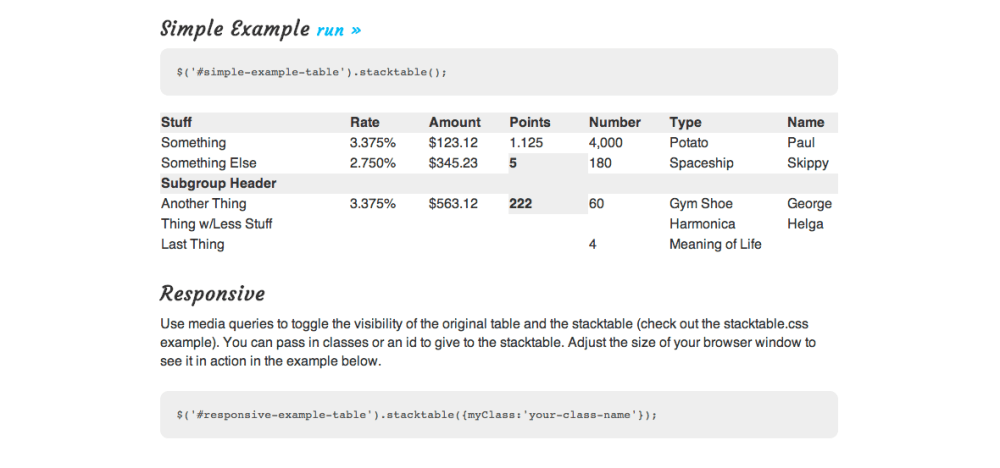Click the Harmonica cell

coord(702,224)
